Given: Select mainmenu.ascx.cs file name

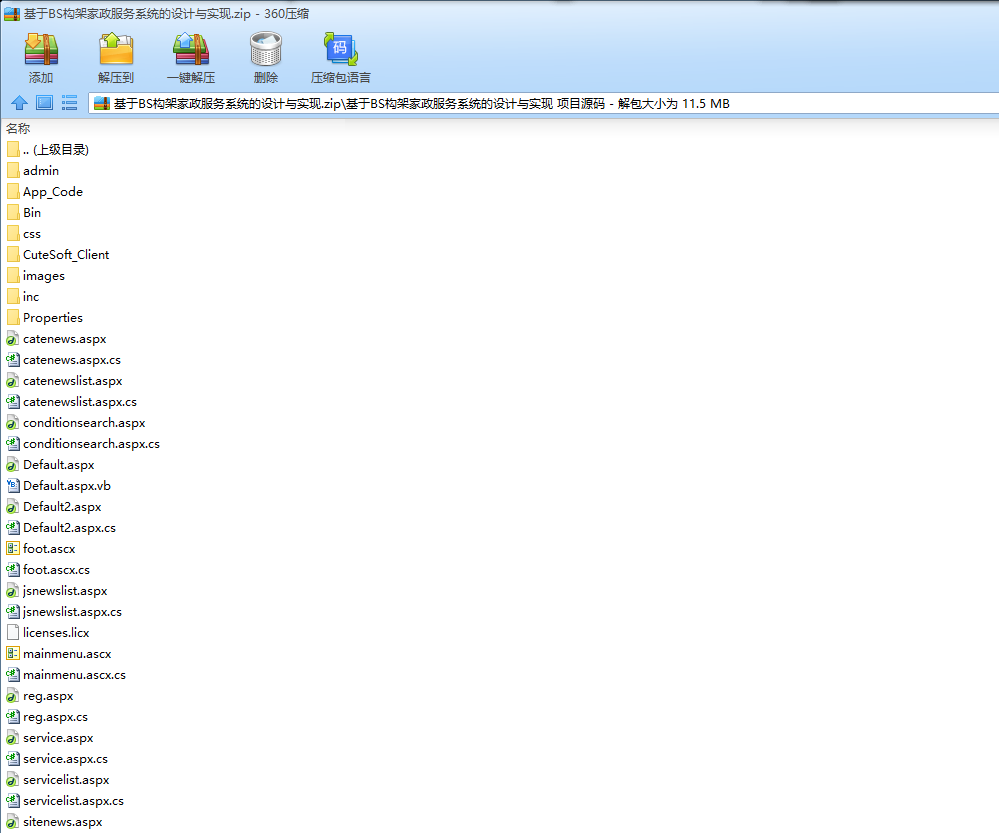Looking at the screenshot, I should (x=75, y=675).
